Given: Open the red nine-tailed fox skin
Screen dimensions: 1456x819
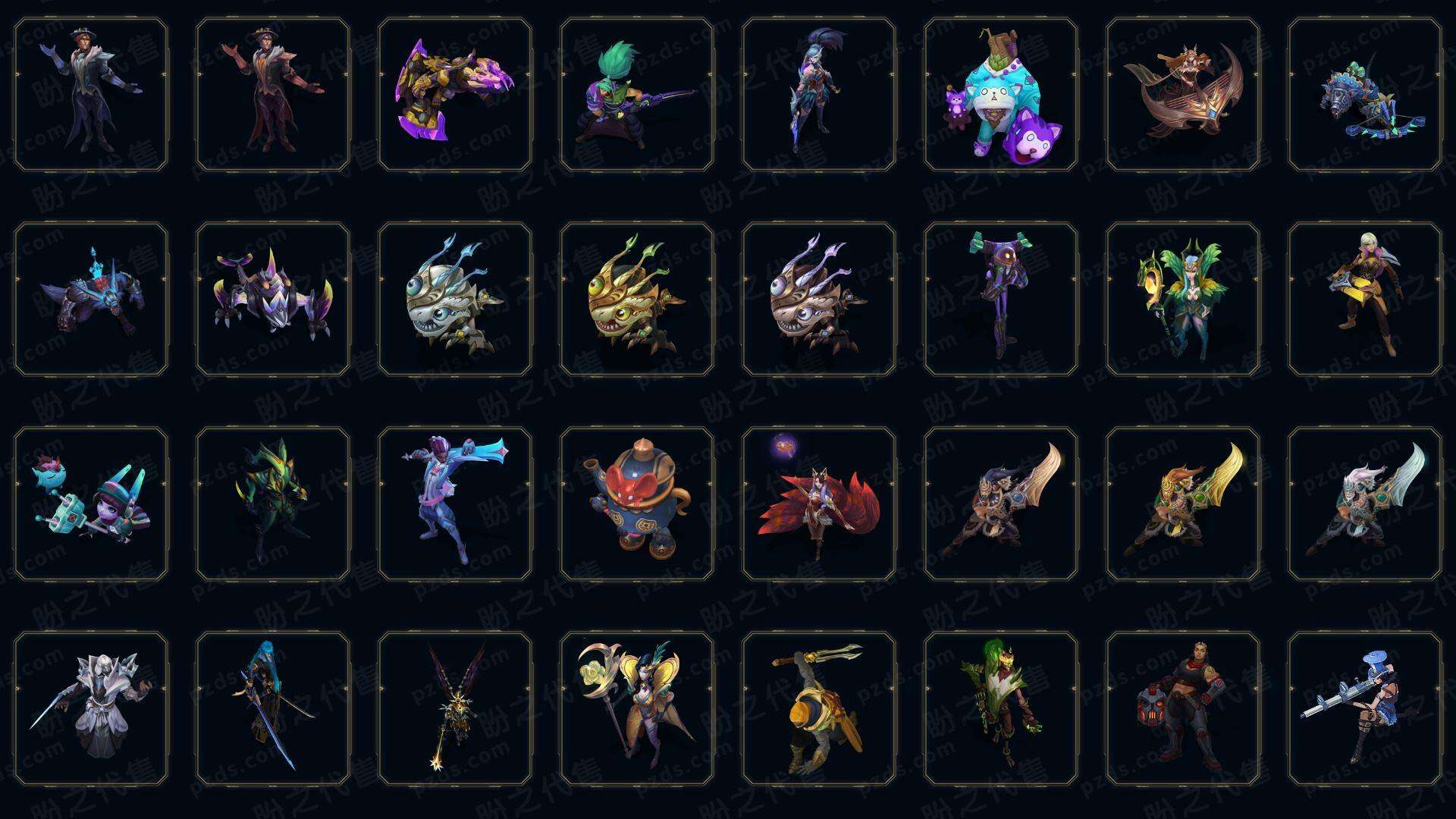Looking at the screenshot, I should click(819, 504).
